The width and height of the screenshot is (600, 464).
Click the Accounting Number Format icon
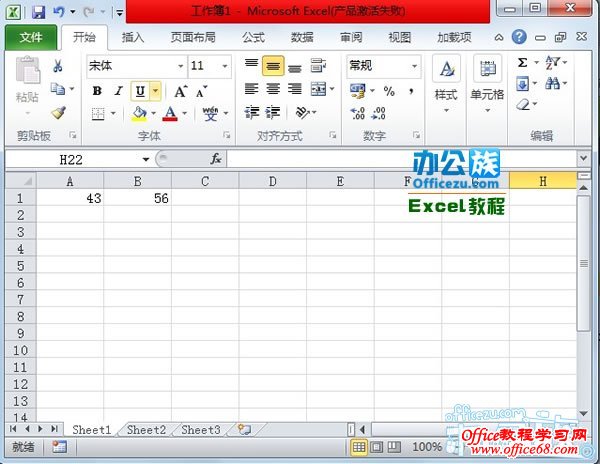pyautogui.click(x=357, y=91)
